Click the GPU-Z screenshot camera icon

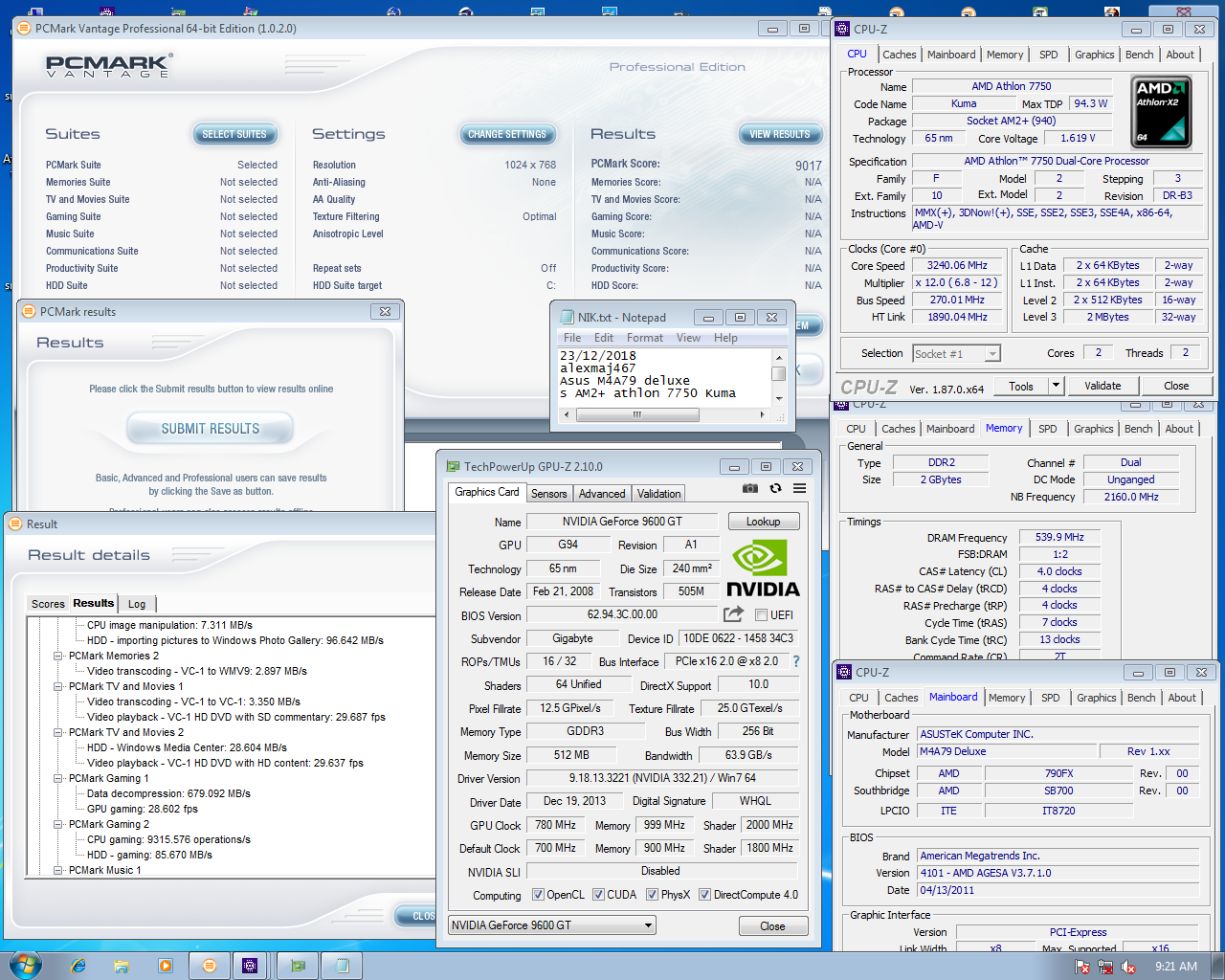pos(750,488)
